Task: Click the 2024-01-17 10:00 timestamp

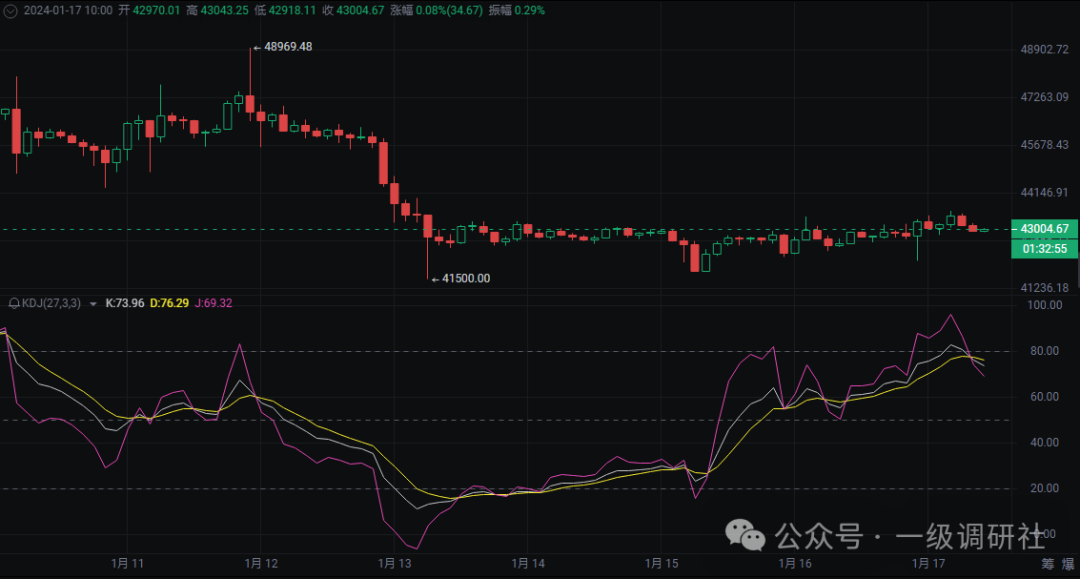Action: pyautogui.click(x=68, y=10)
